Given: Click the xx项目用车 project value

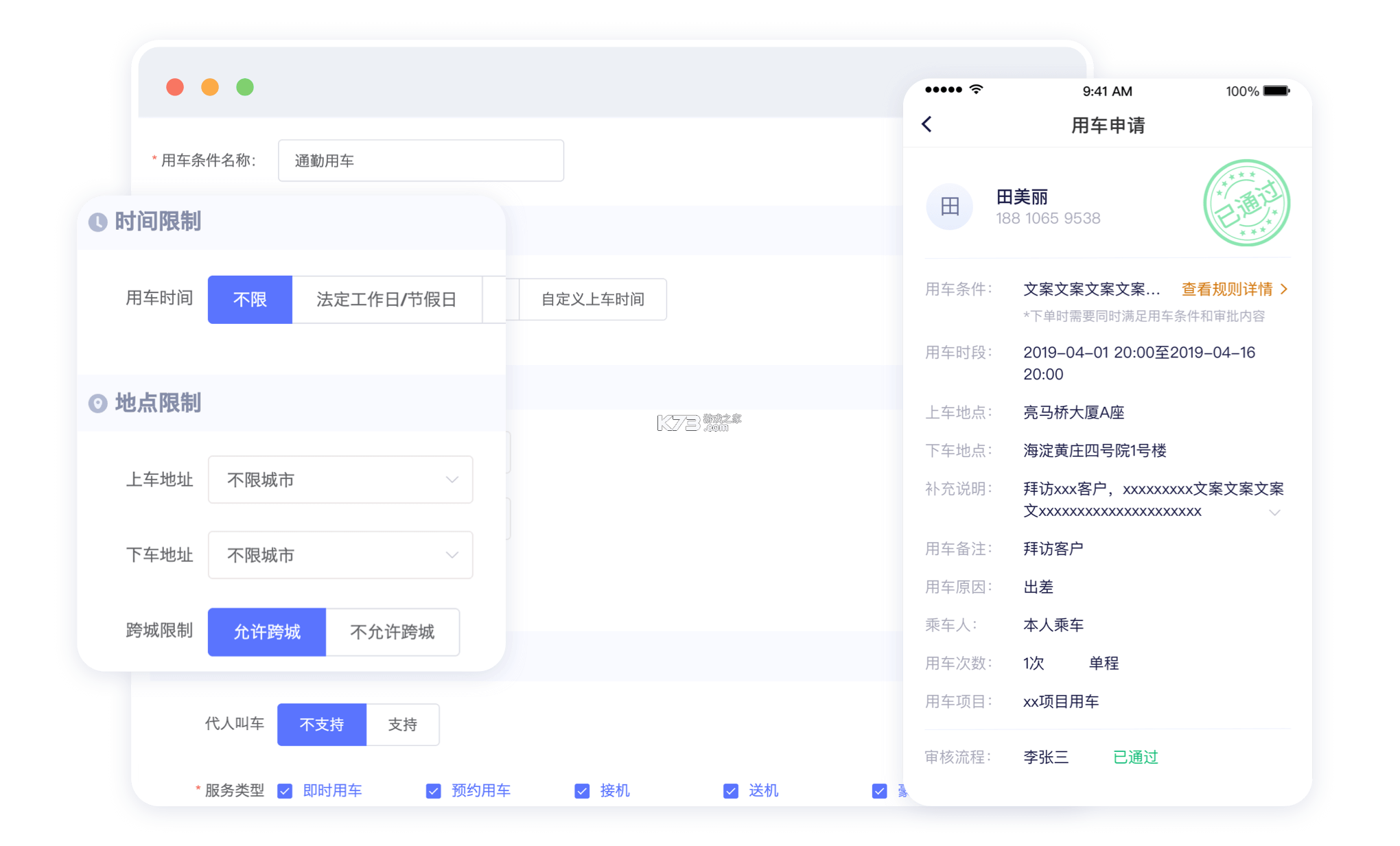Looking at the screenshot, I should click(1061, 702).
